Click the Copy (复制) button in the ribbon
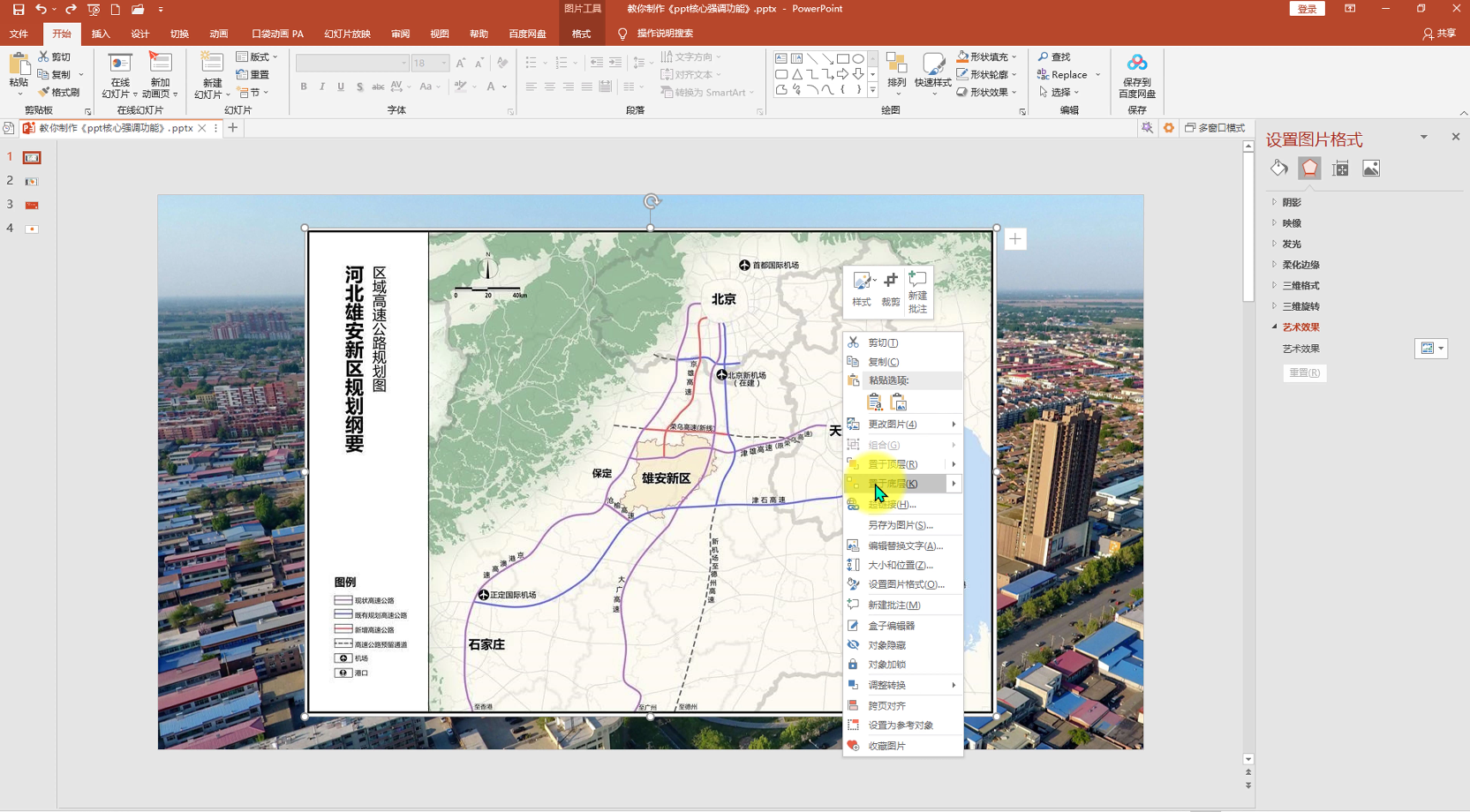The height and width of the screenshot is (812, 1470). 55,74
